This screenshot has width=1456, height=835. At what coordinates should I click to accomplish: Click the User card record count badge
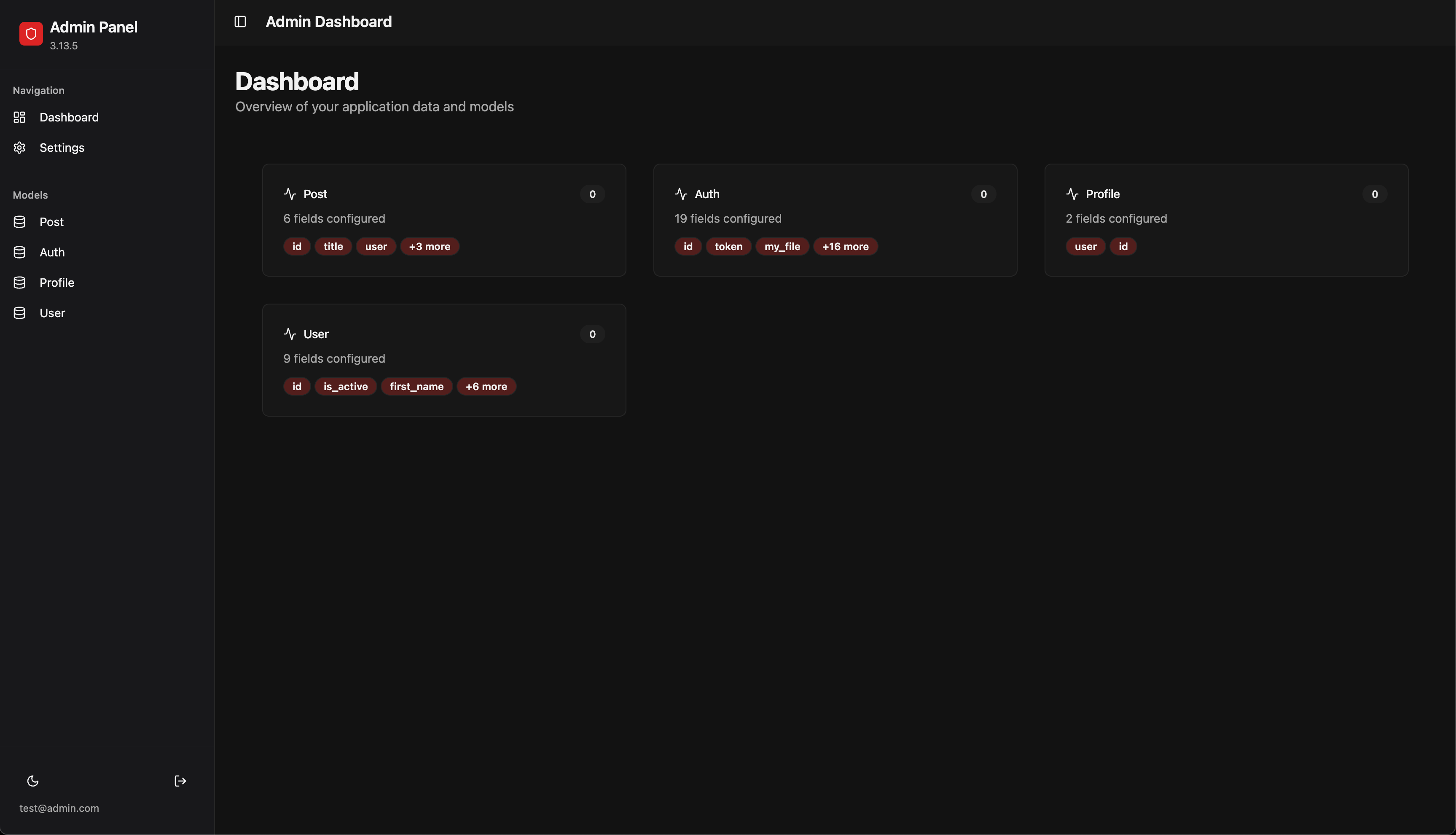coord(592,334)
